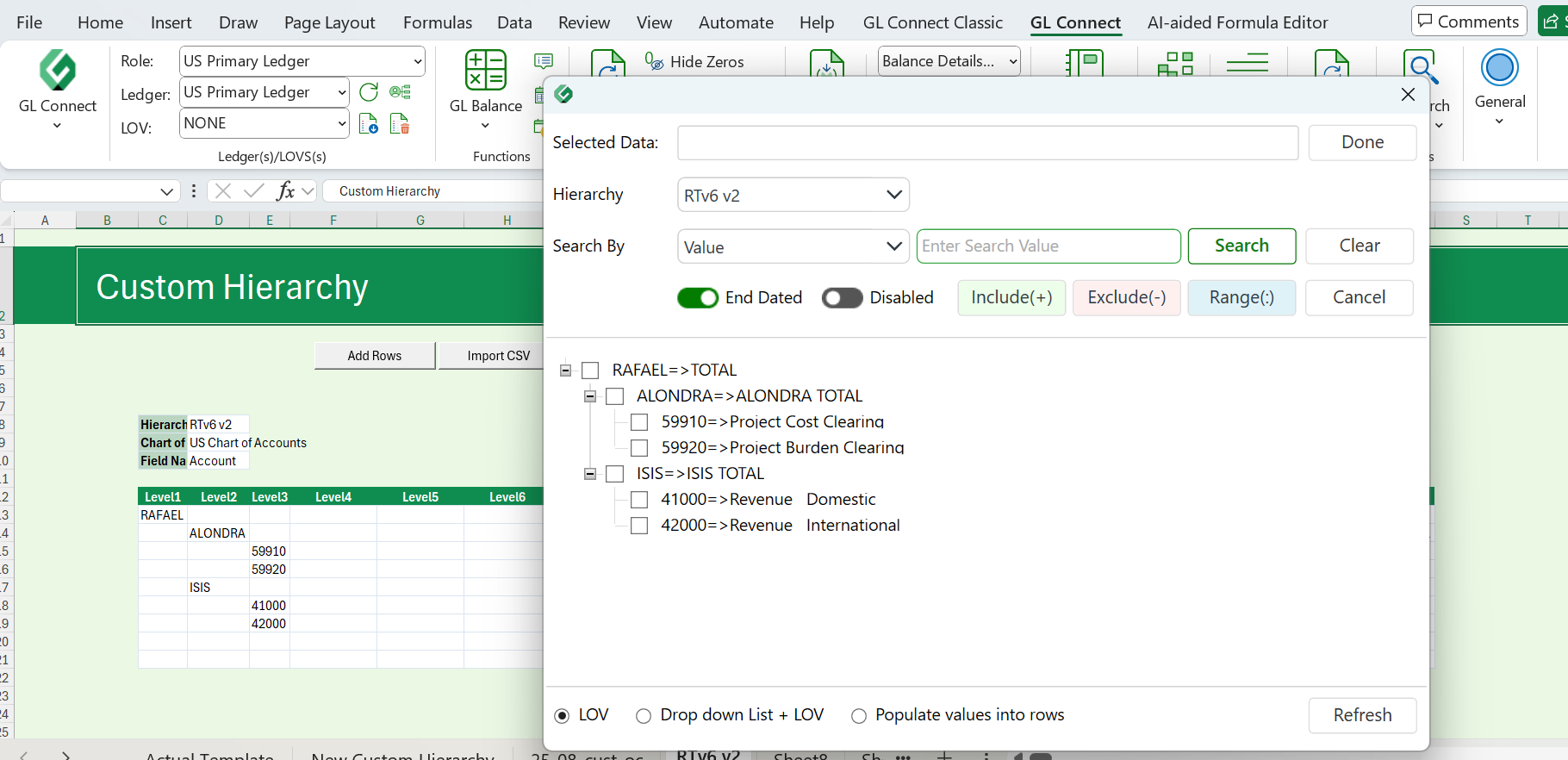Click the General blue circle icon

(1499, 68)
